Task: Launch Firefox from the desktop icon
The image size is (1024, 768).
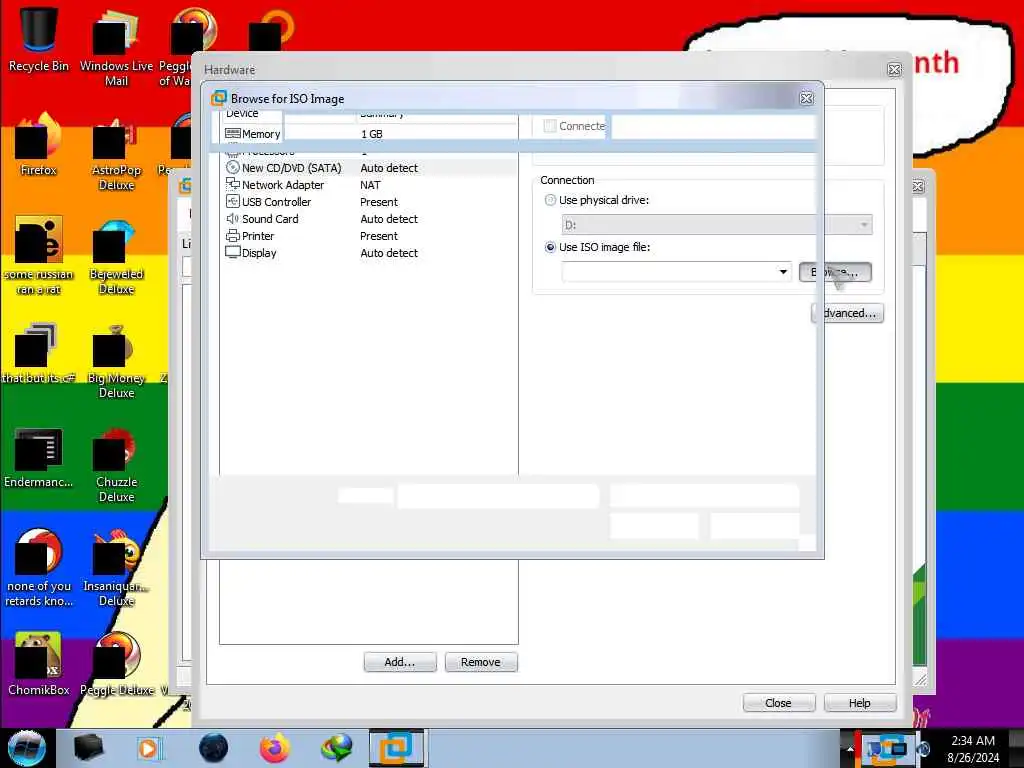Action: pos(39,145)
